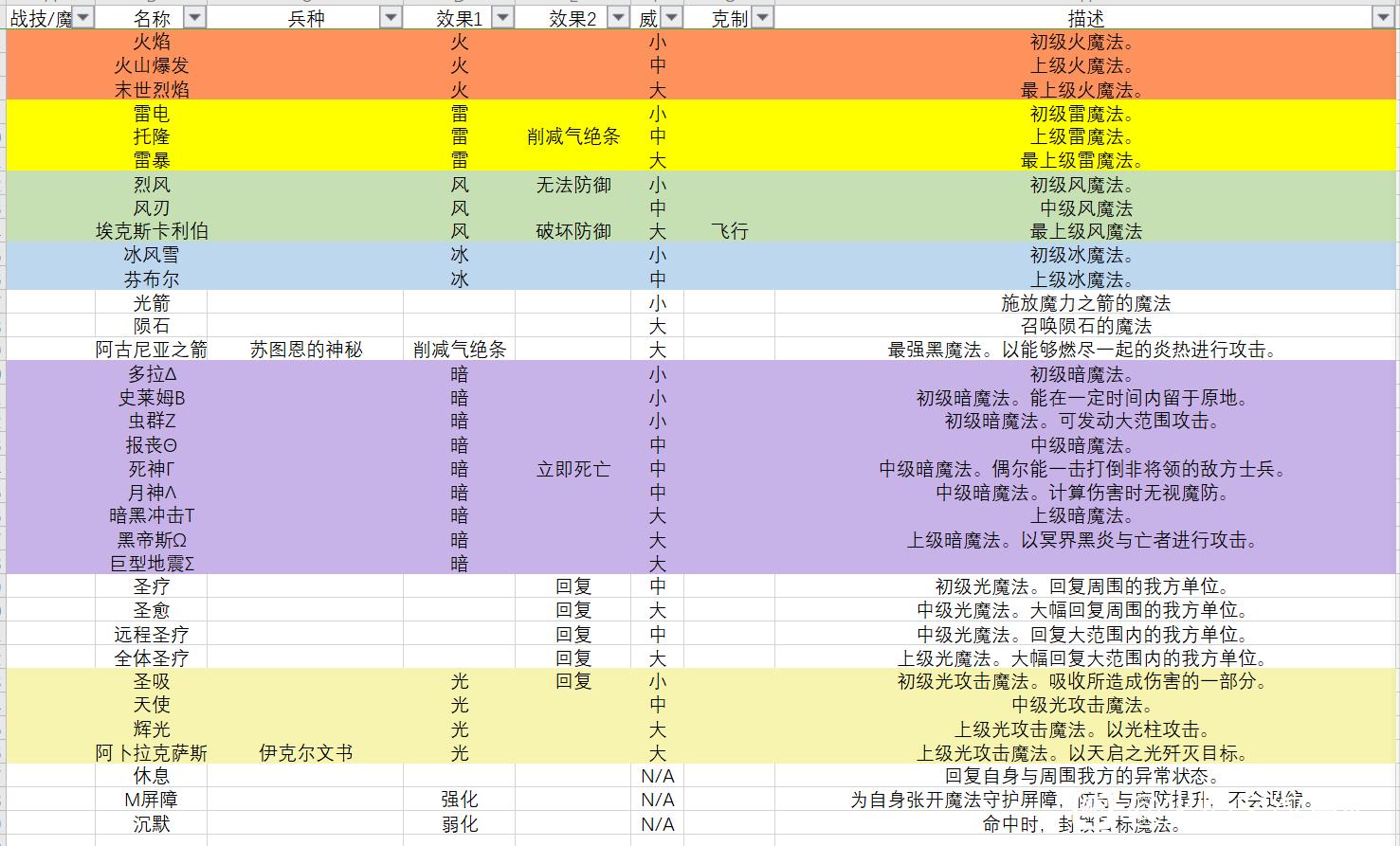This screenshot has width=1400, height=846.
Task: Expand the 兵种 column filter arrow
Action: coord(391,18)
